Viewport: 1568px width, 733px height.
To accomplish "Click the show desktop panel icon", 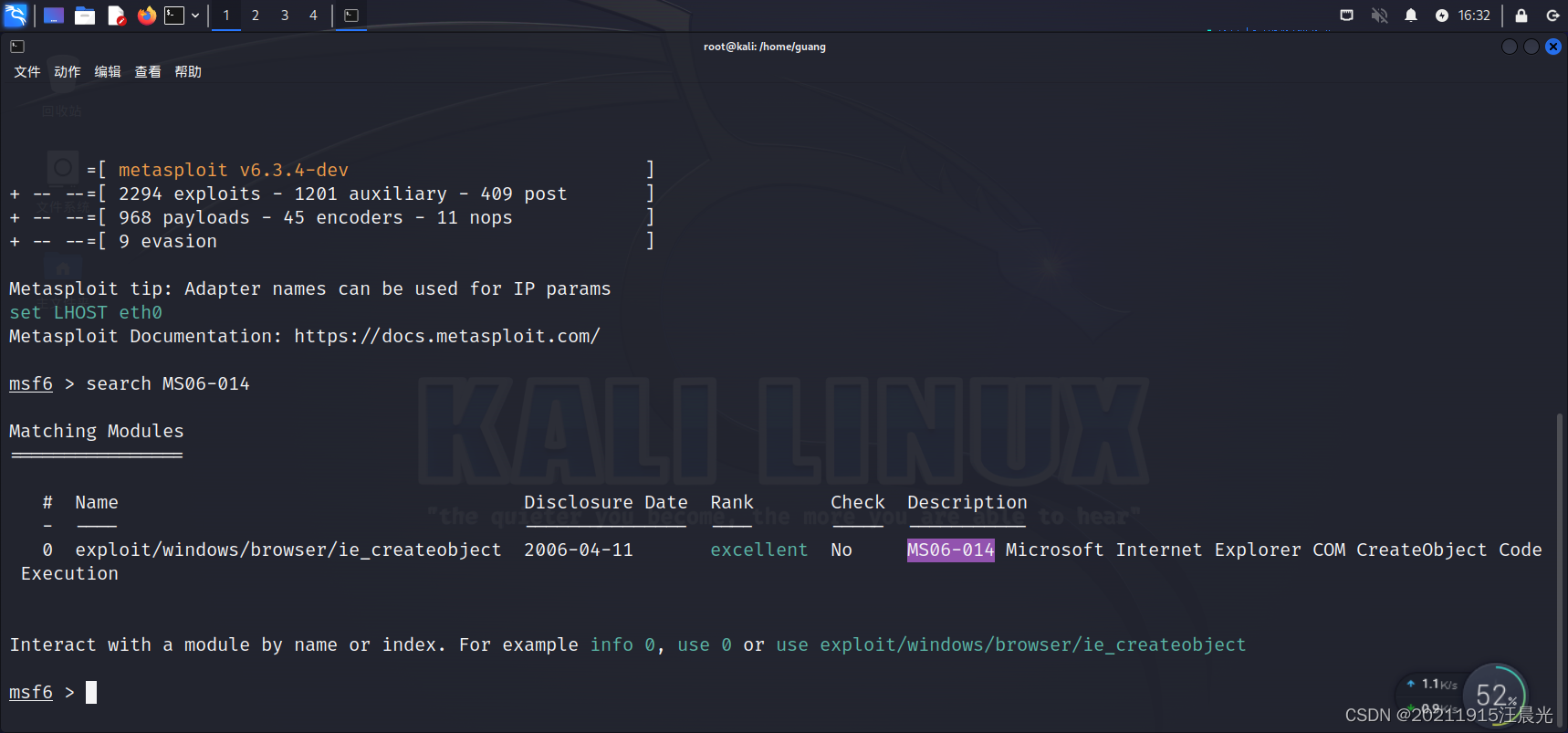I will click(54, 16).
